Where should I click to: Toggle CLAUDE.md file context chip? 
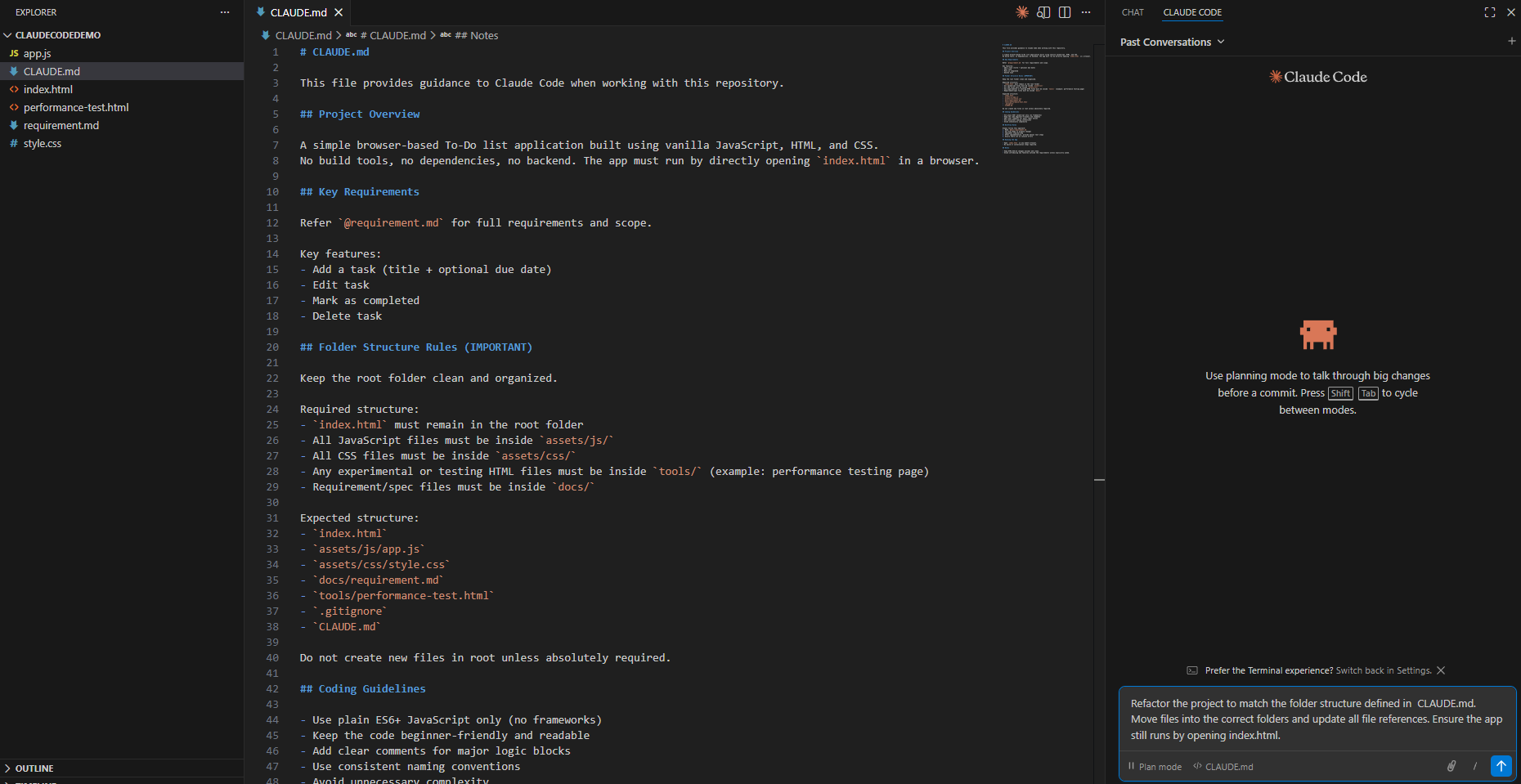(1223, 767)
